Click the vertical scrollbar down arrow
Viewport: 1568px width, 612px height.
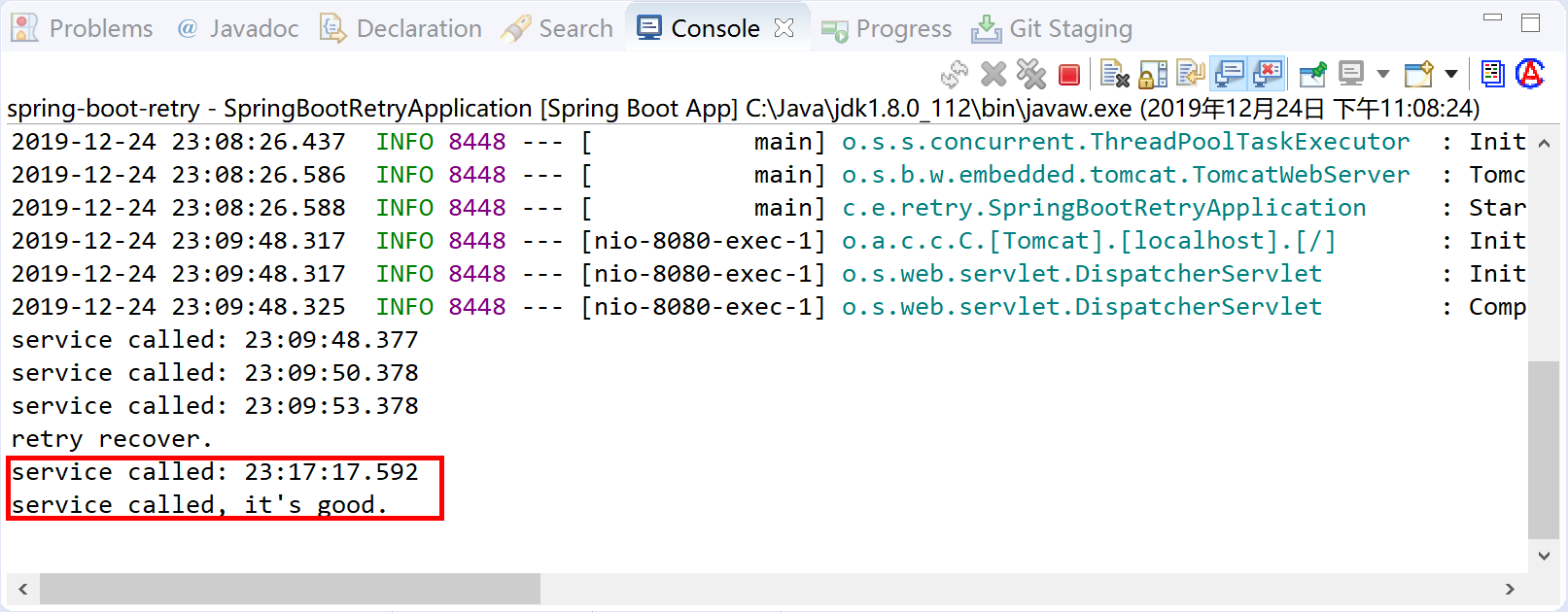1544,556
